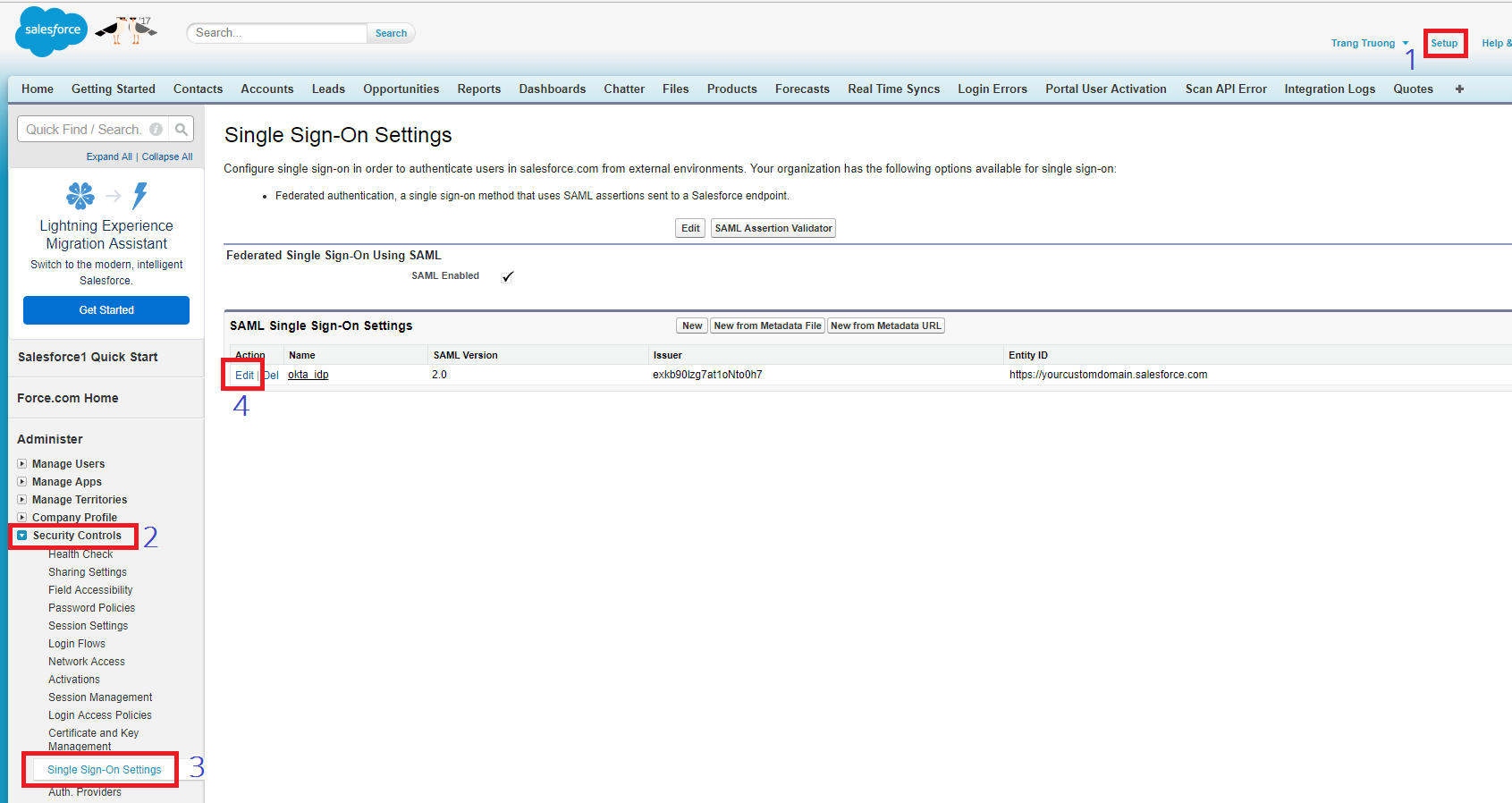
Task: Open the Opportunities tab
Action: tap(401, 89)
